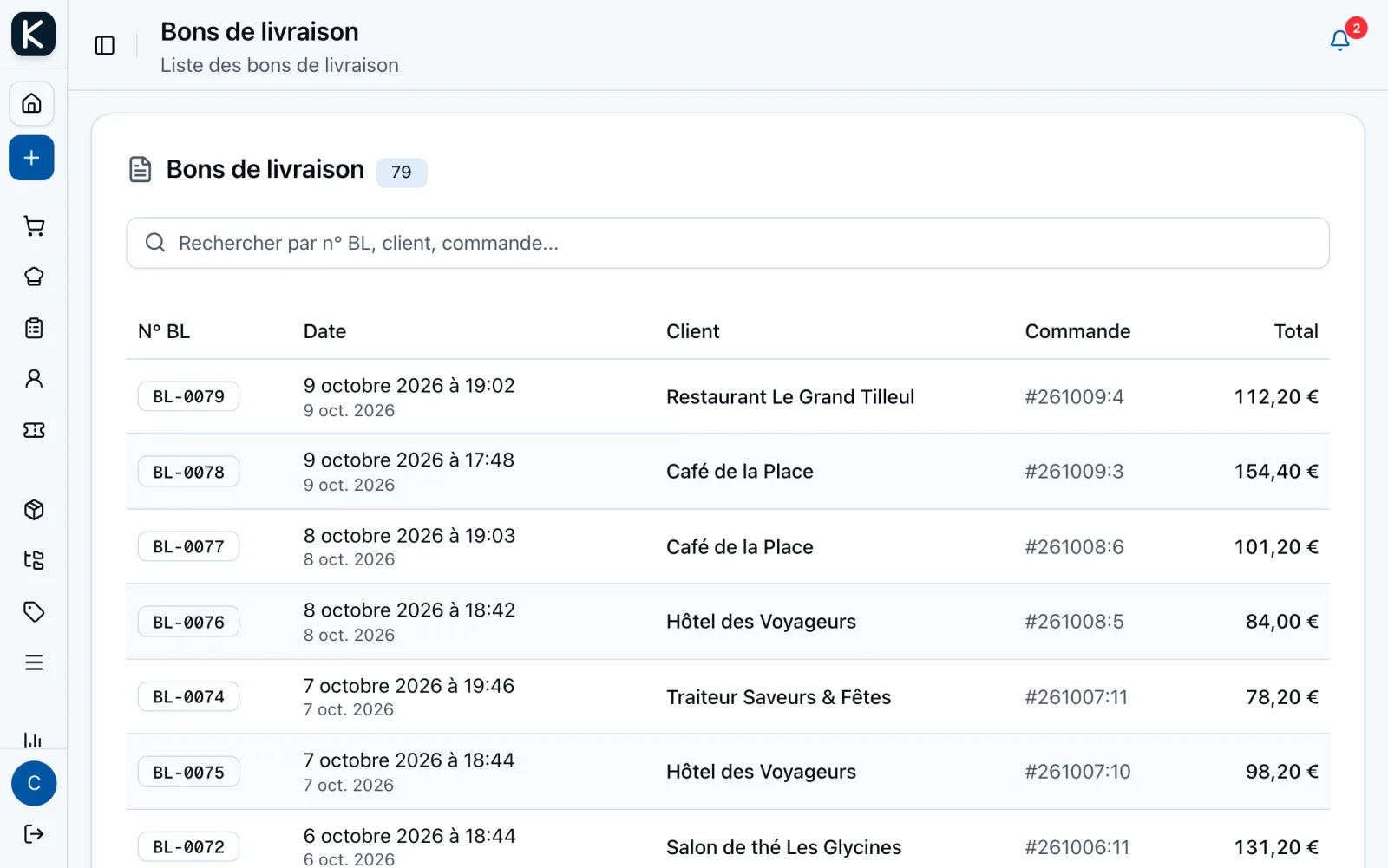
Task: Open the ticket voucher icon in sidebar
Action: (x=34, y=430)
